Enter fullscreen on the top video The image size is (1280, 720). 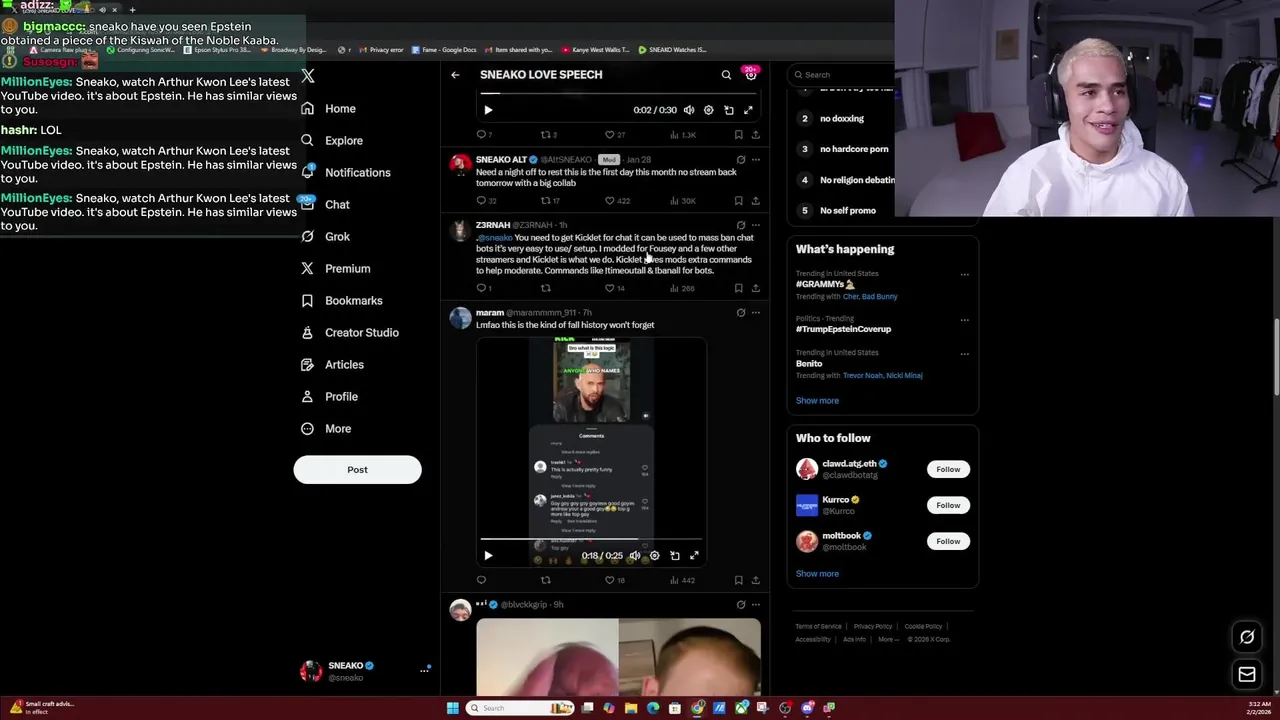point(748,110)
